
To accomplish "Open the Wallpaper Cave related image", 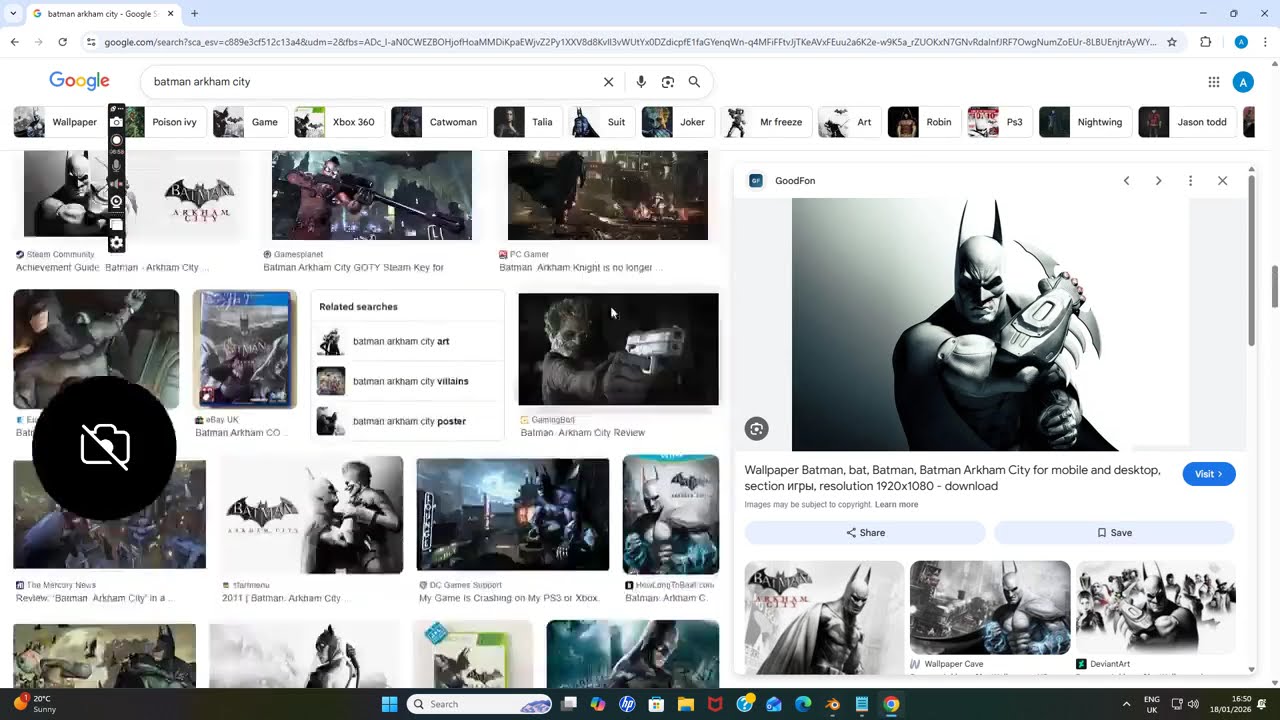I will point(990,608).
